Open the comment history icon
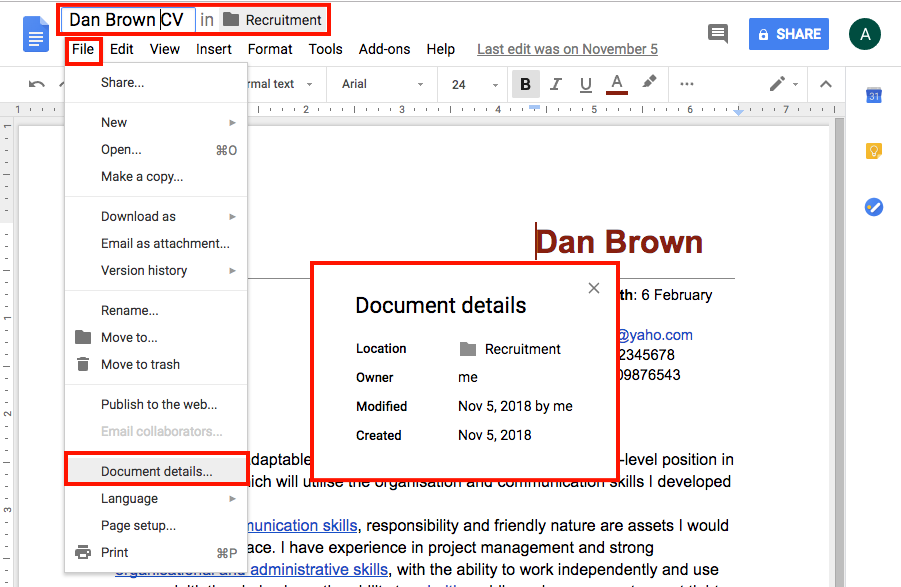The image size is (901, 587). click(x=717, y=33)
